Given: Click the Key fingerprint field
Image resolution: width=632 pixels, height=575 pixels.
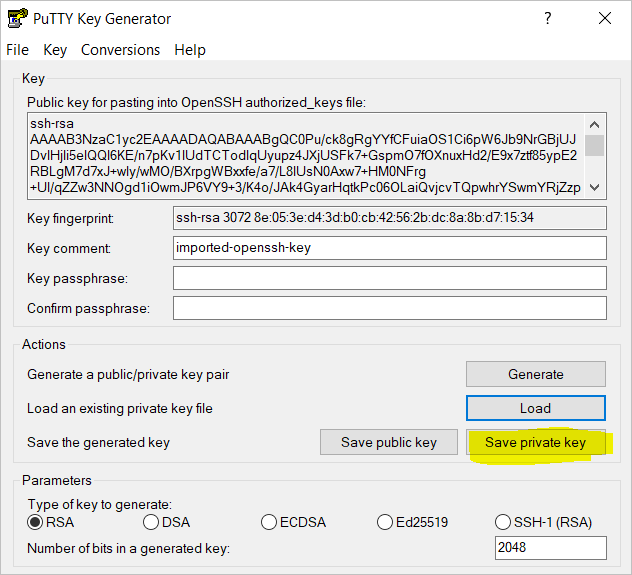Looking at the screenshot, I should click(390, 218).
